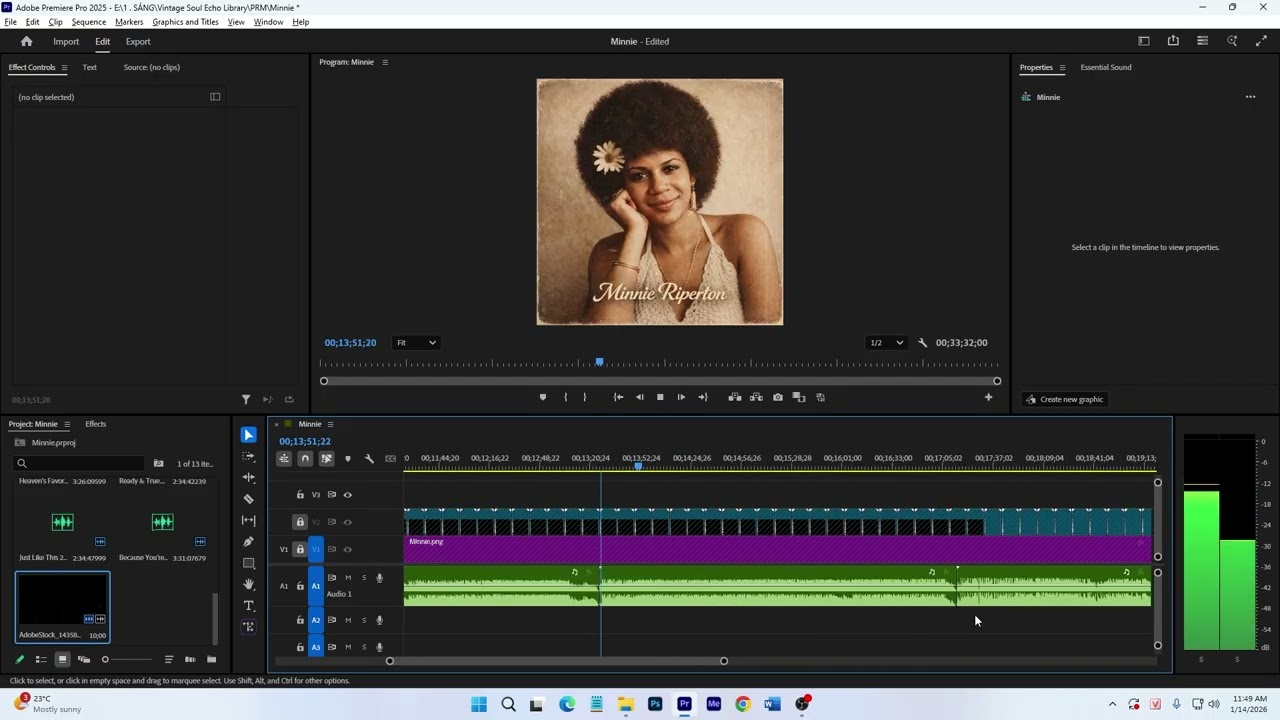This screenshot has height=720, width=1280.
Task: Select the Pen tool
Action: [249, 542]
